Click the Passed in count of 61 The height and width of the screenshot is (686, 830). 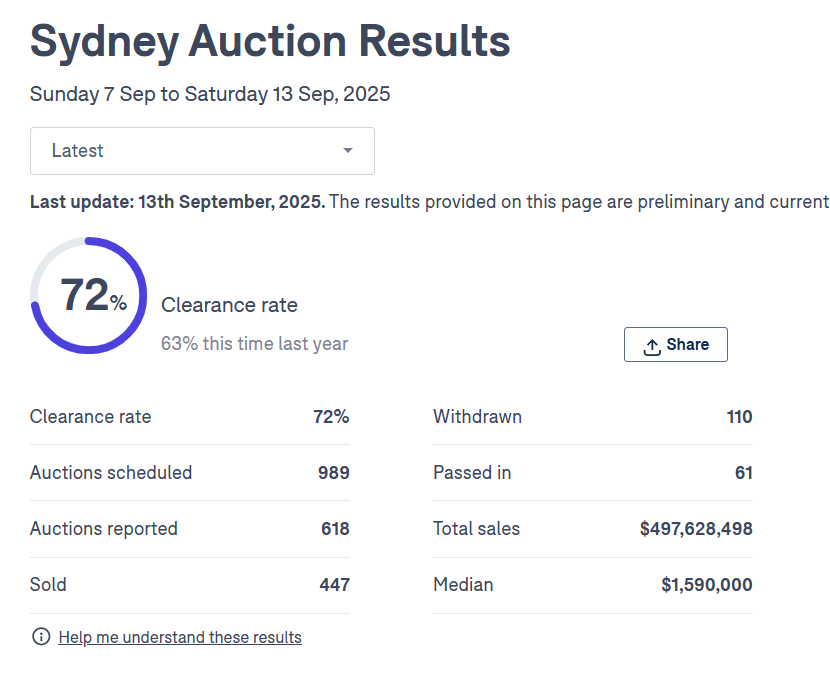tap(743, 473)
